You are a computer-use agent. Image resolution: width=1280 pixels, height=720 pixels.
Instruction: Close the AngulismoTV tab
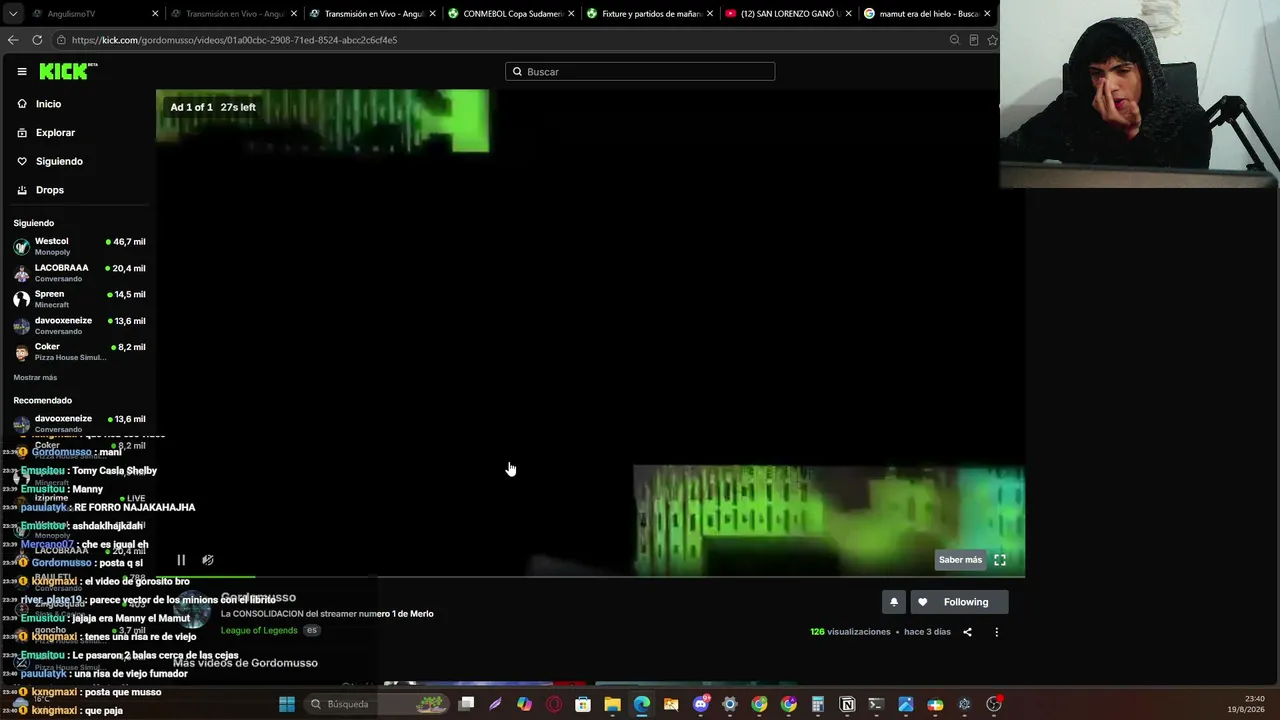(155, 14)
